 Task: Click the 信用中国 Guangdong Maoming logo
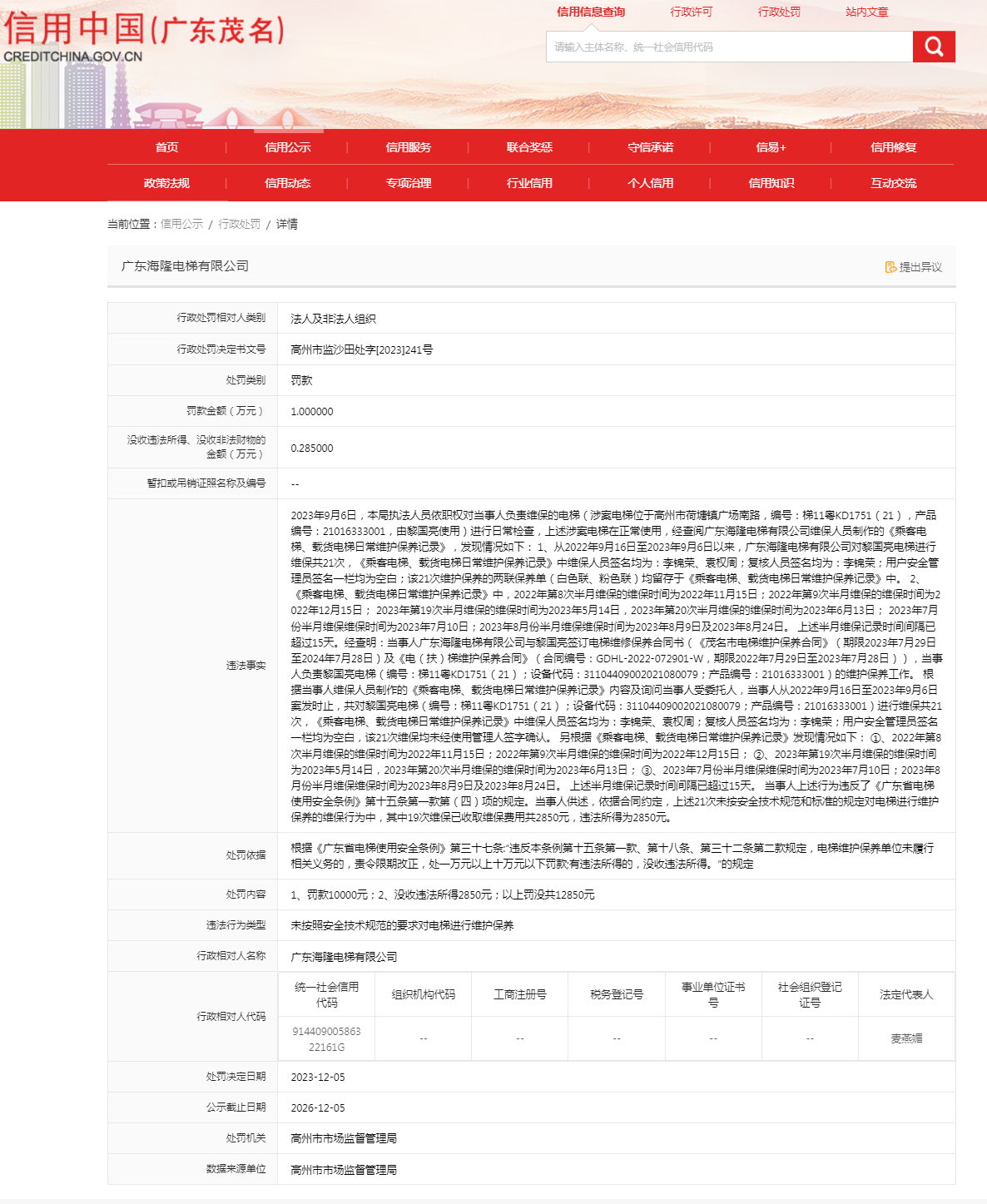point(145,37)
